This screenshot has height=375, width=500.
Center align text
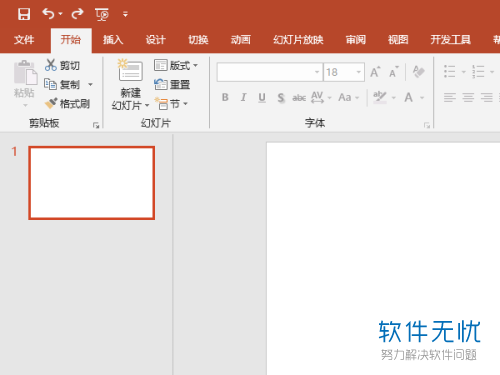click(468, 98)
